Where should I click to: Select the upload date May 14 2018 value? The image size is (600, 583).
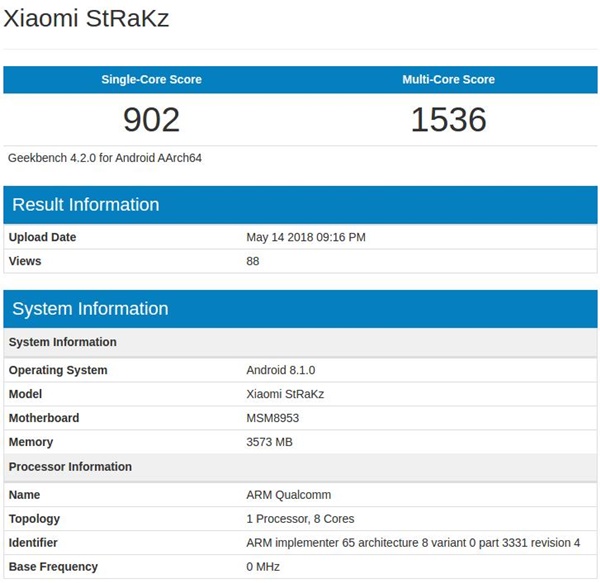305,238
